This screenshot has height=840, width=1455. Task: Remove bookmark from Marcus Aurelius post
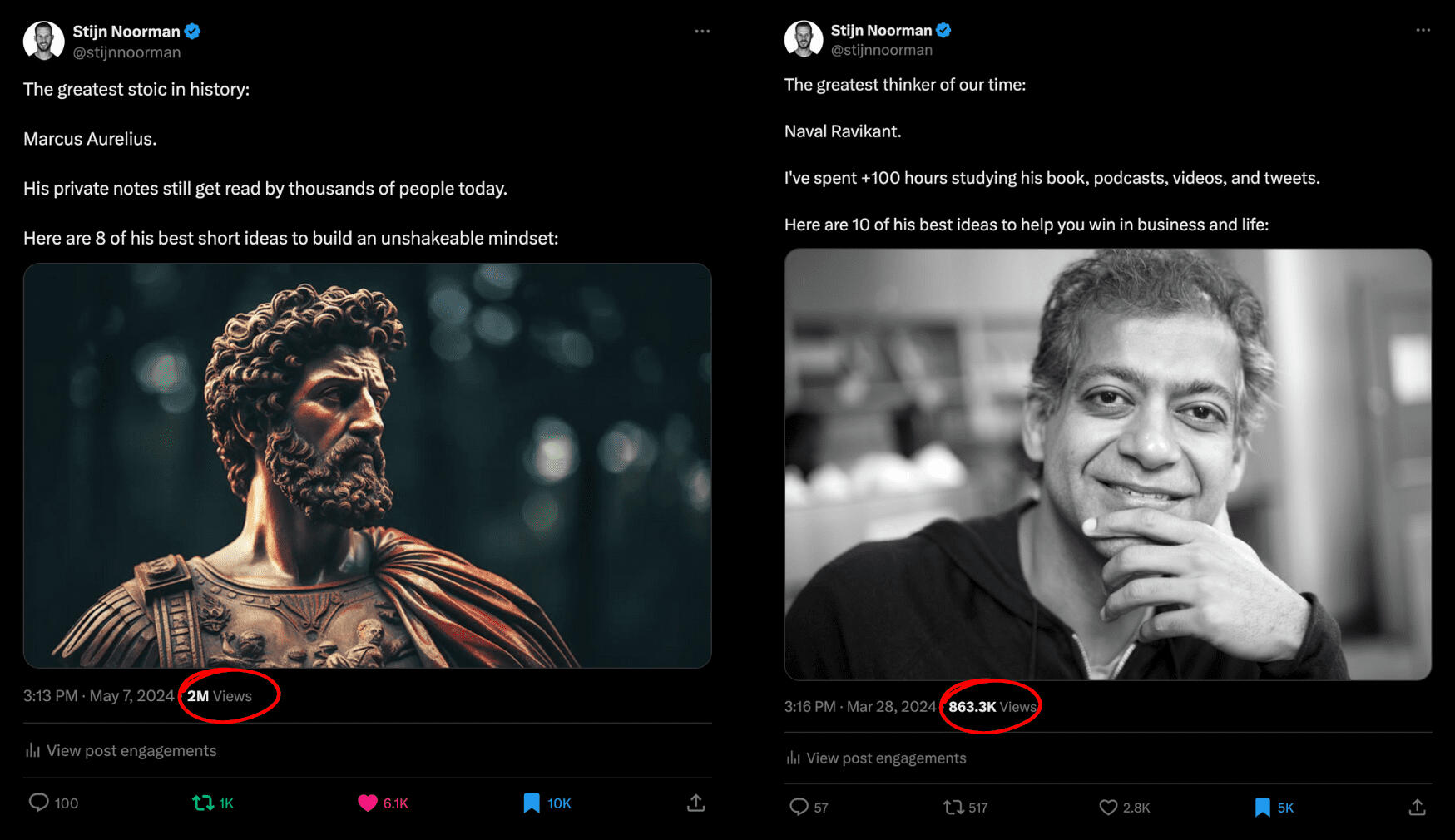pyautogui.click(x=531, y=803)
